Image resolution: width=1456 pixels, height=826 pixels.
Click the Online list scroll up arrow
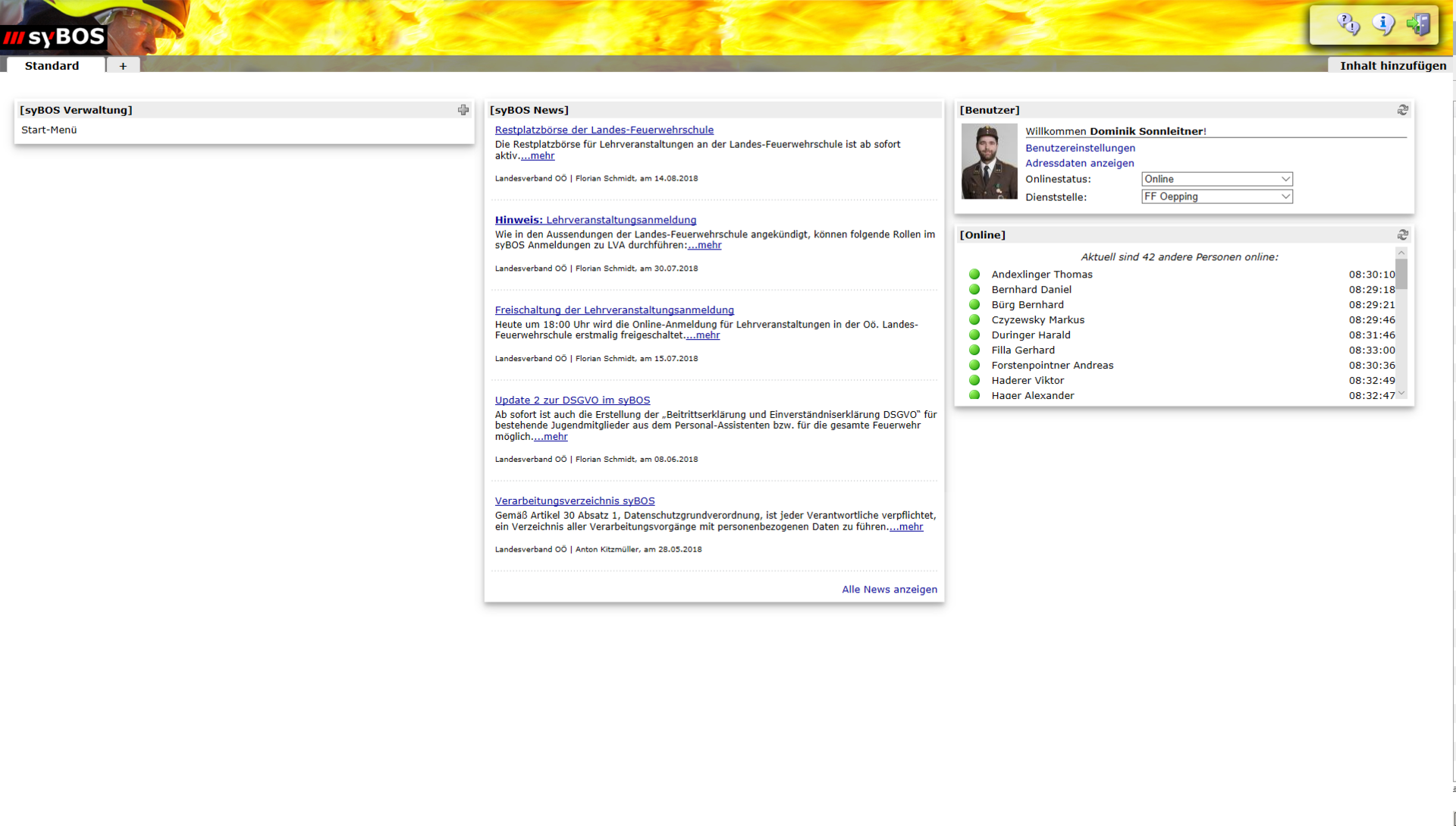[x=1401, y=253]
